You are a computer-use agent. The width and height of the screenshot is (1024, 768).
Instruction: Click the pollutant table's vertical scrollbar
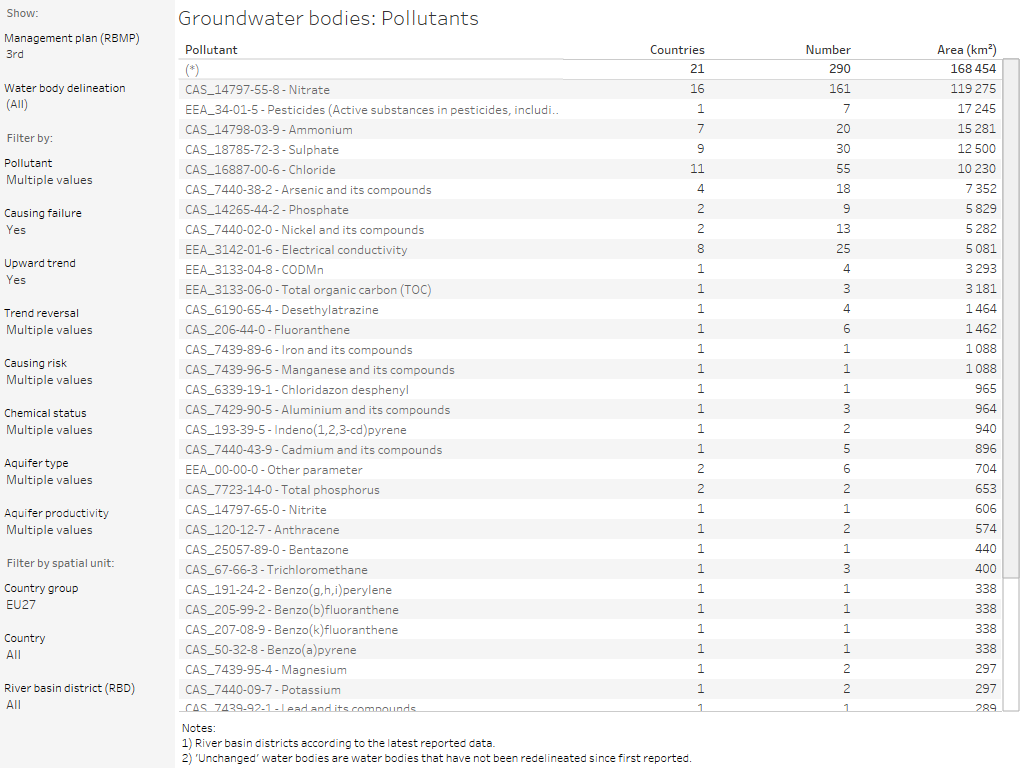1011,318
